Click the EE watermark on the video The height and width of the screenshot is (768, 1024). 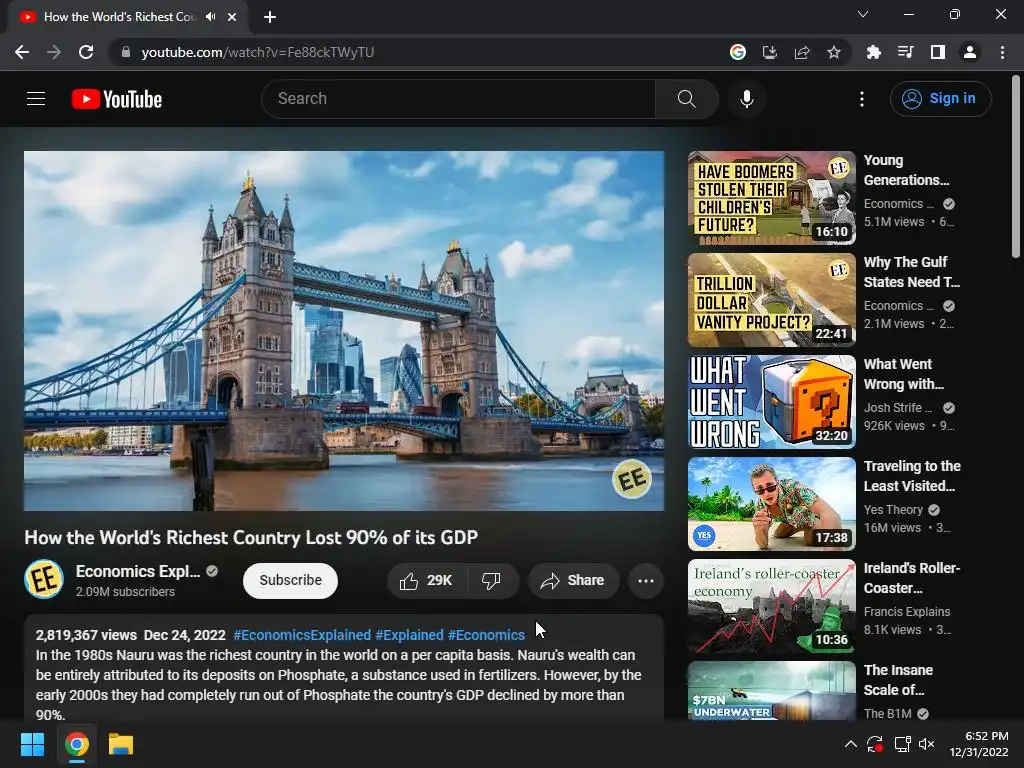[632, 479]
